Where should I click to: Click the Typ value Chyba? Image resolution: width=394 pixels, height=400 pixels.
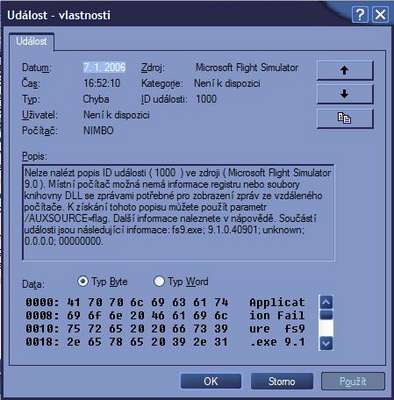(96, 99)
